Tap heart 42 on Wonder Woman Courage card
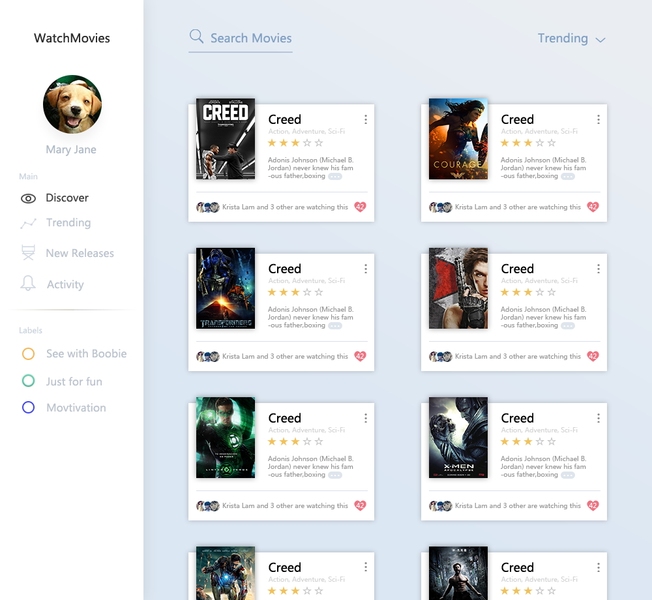 [x=593, y=207]
